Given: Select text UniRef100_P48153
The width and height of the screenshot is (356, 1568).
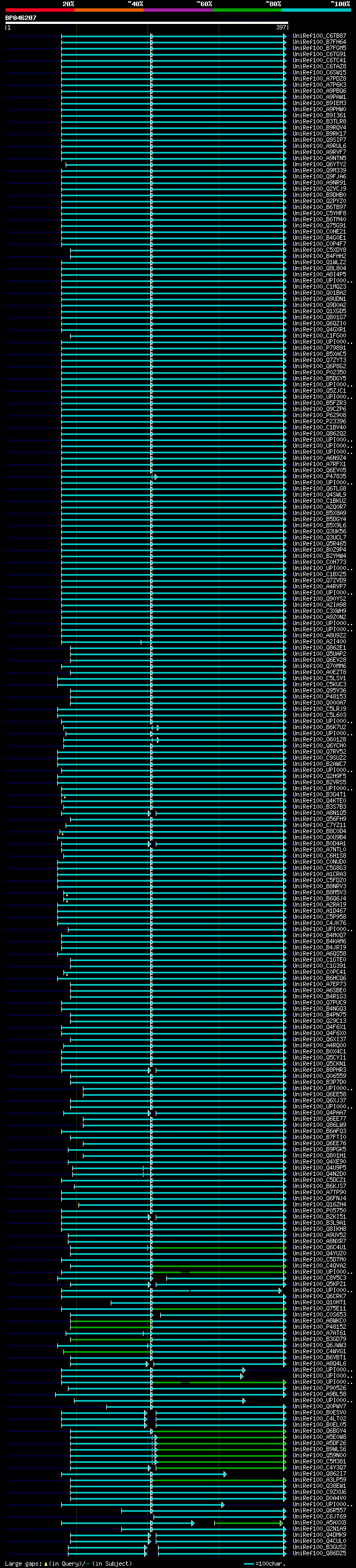Looking at the screenshot, I should [319, 696].
